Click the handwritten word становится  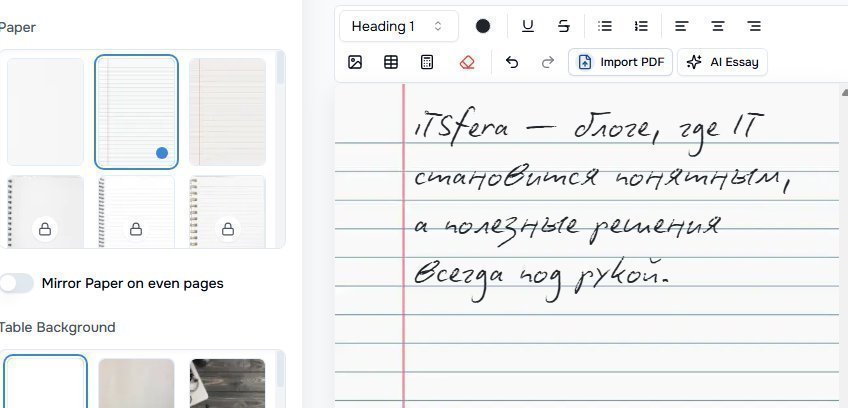(x=507, y=177)
